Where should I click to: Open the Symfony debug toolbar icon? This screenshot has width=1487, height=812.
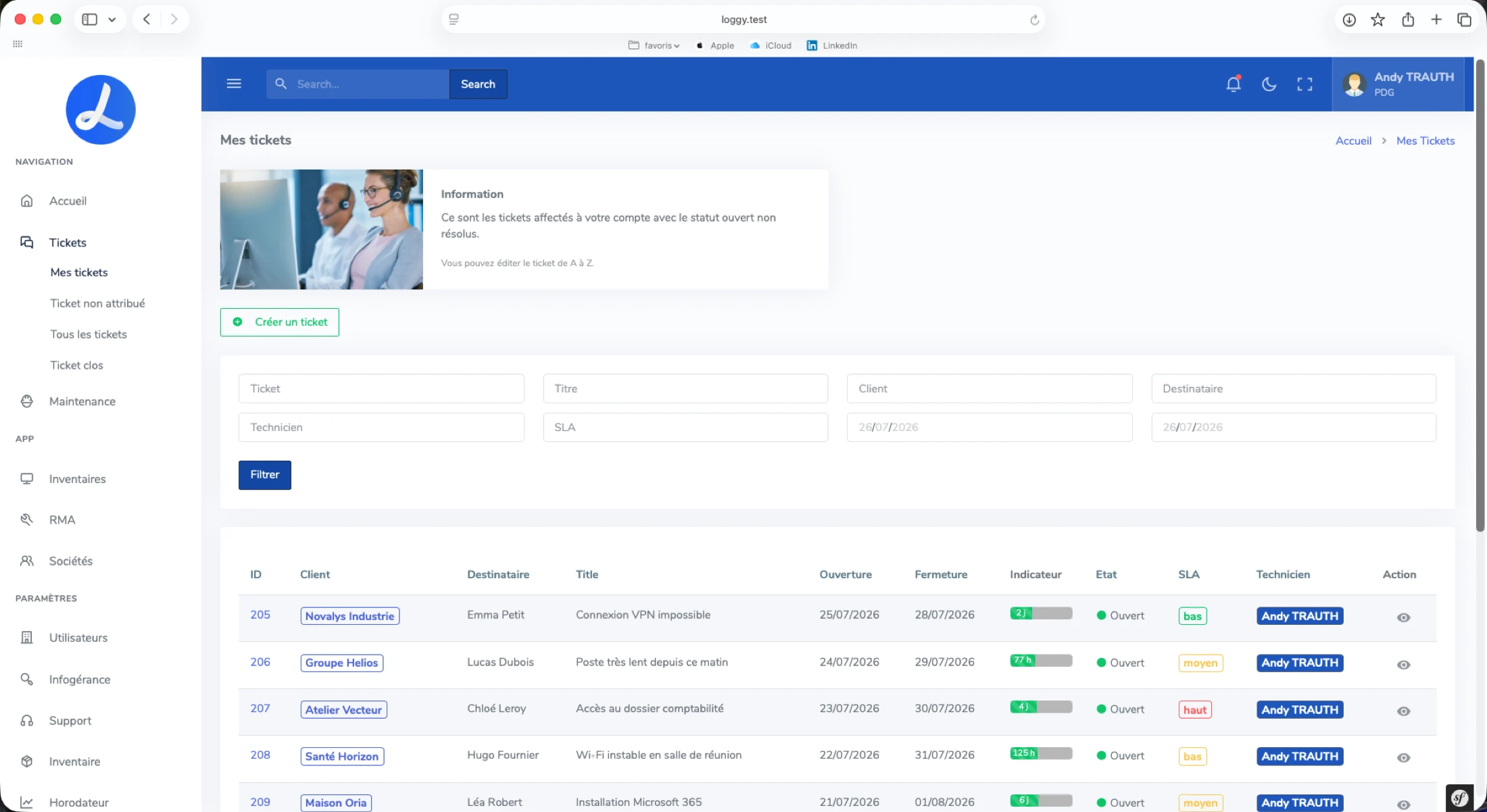pos(1460,798)
